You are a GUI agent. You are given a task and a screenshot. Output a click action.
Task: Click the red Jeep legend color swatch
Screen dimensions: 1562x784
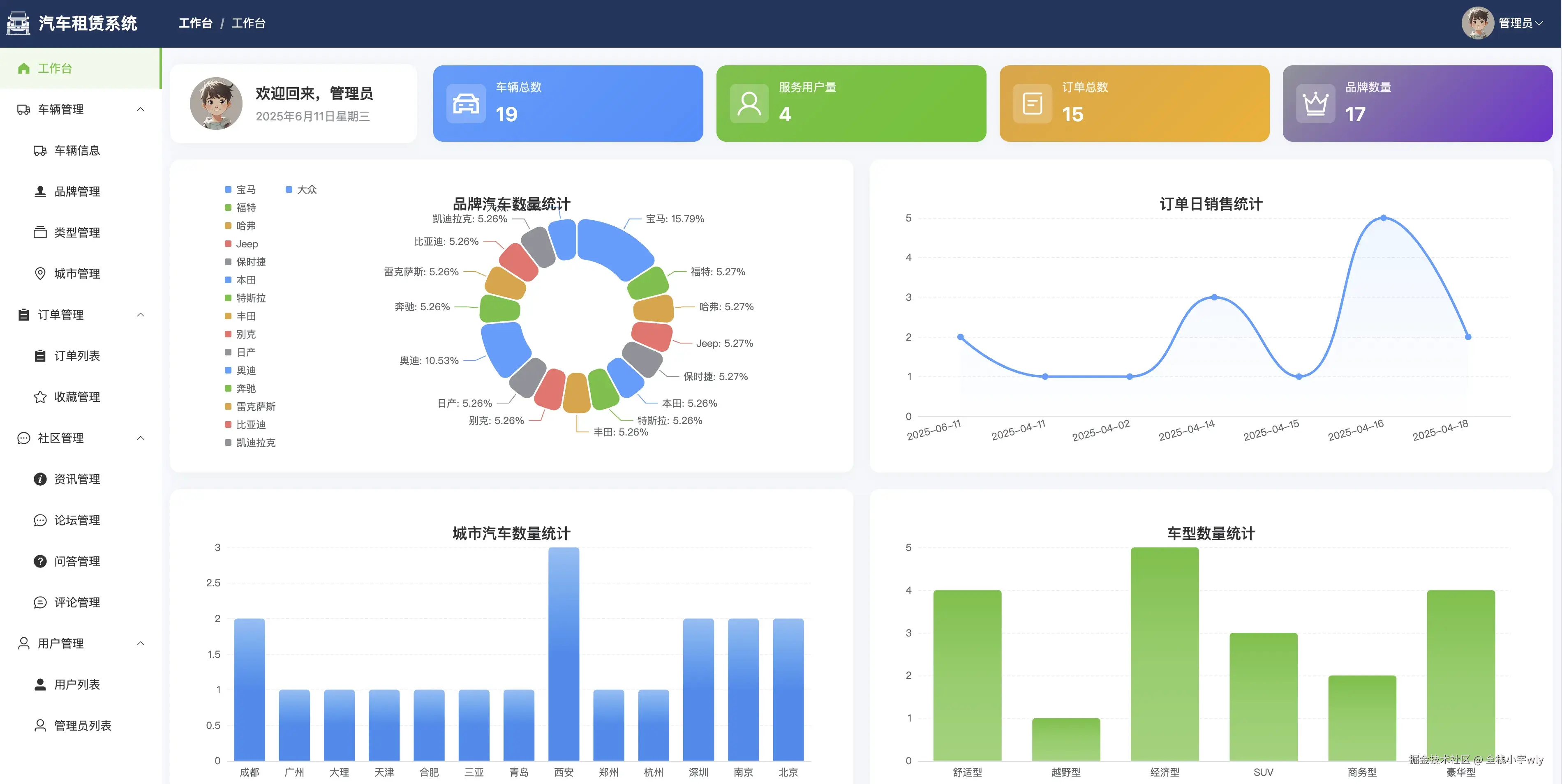pos(228,244)
